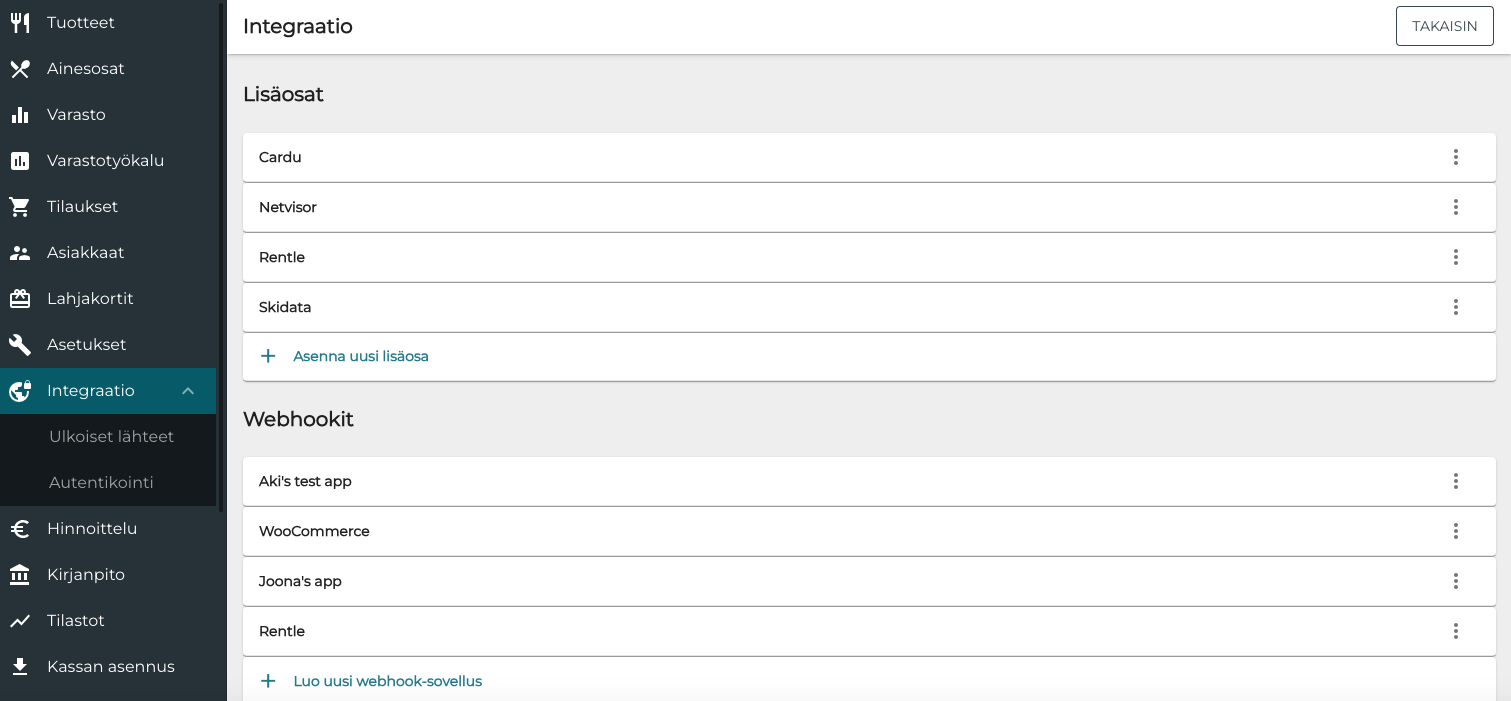Click the Kassan asennus download icon

[x=20, y=667]
